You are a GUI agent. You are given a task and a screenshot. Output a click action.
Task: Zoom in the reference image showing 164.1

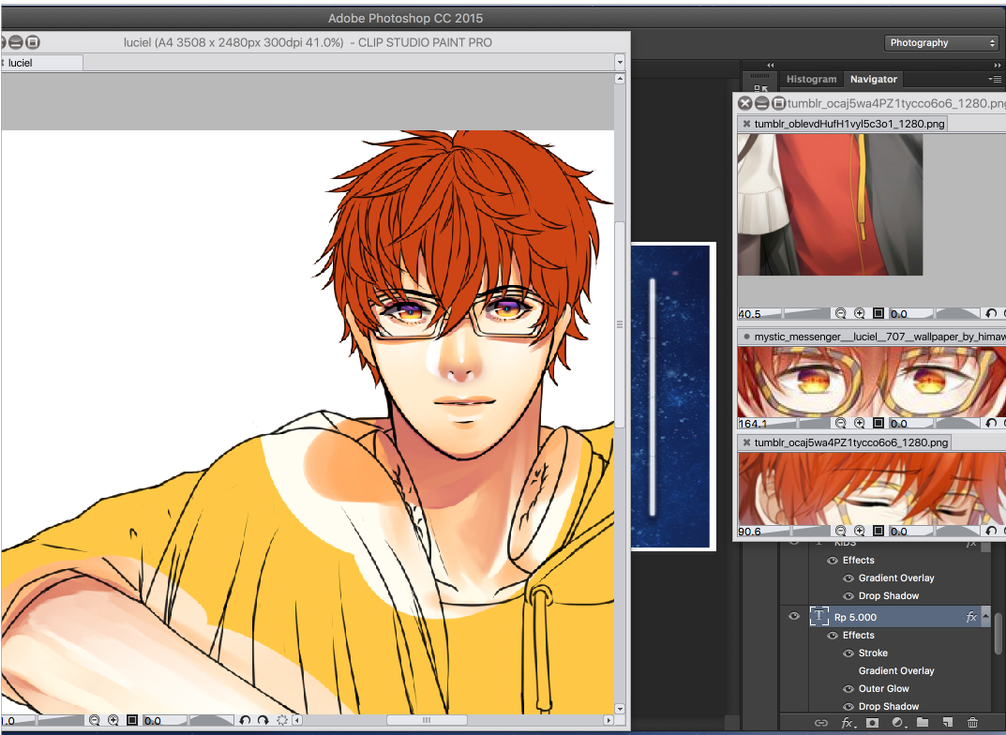pos(859,423)
